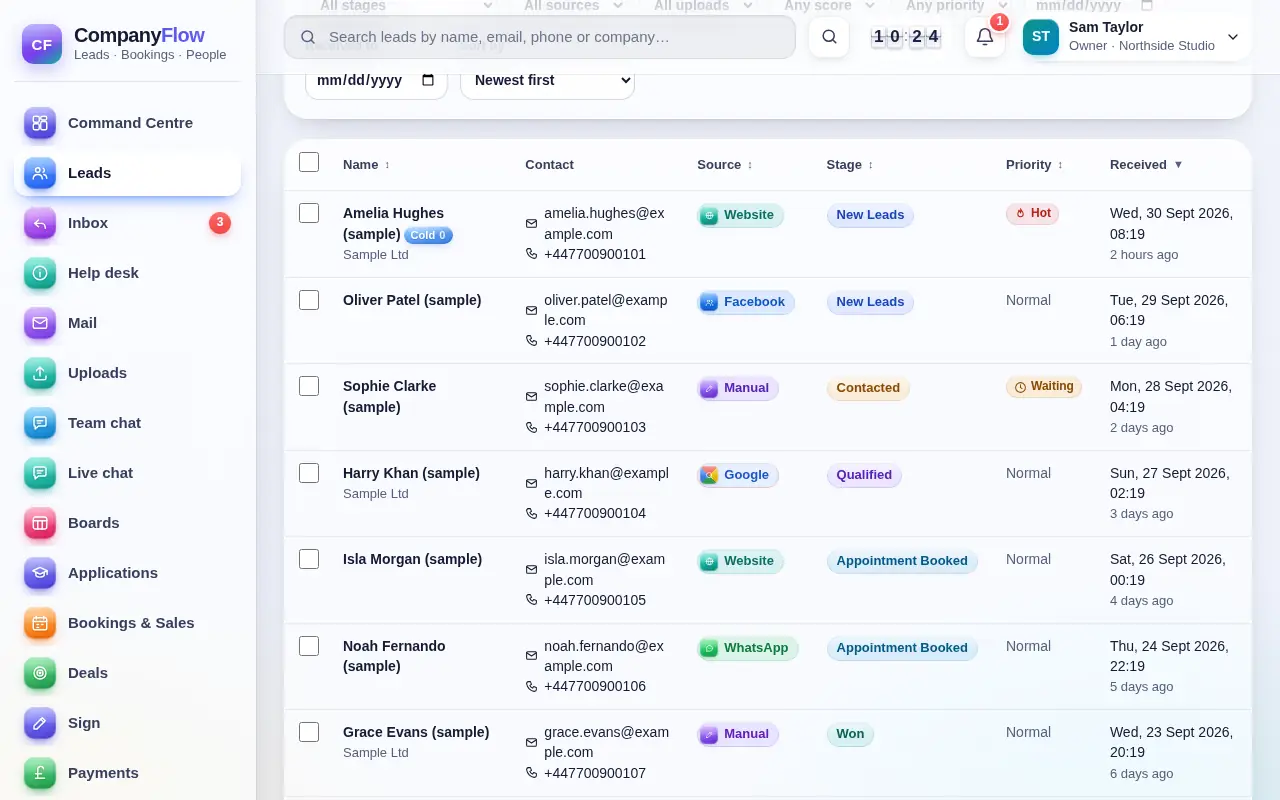
Task: Click the calendar icon in date field
Action: pos(428,80)
